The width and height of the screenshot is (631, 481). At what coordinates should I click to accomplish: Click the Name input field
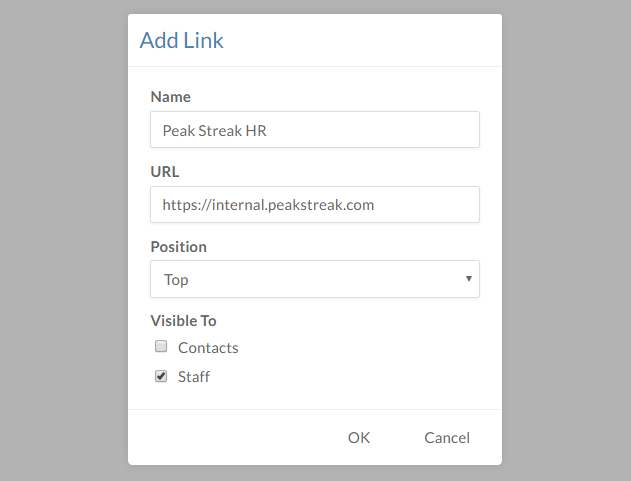click(314, 130)
